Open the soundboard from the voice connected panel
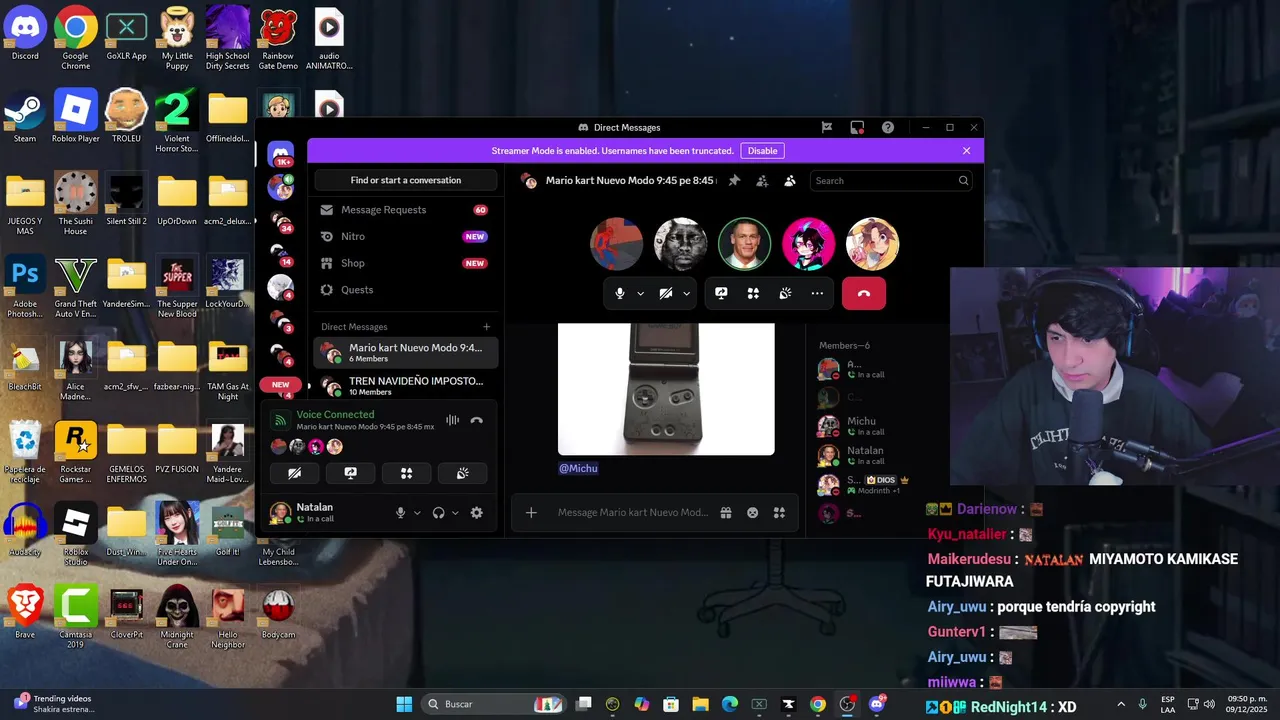 [462, 473]
